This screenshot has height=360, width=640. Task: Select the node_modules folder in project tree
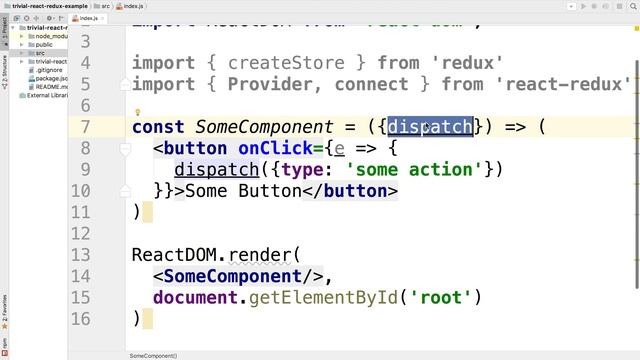48,36
